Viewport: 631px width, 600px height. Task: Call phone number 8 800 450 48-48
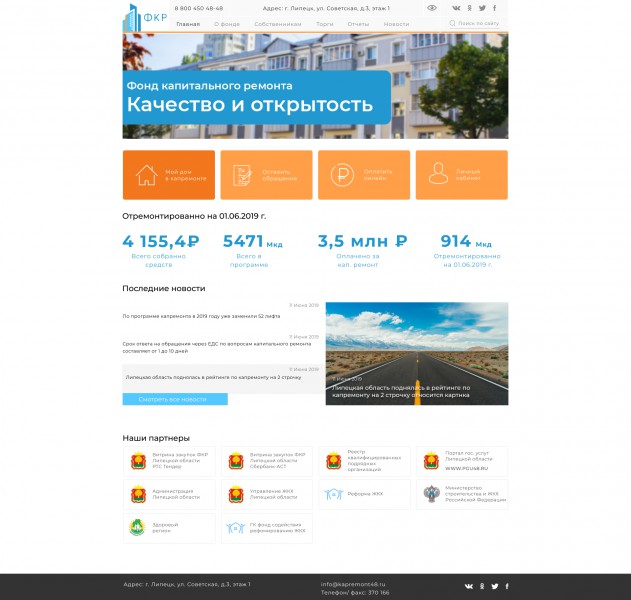(199, 8)
